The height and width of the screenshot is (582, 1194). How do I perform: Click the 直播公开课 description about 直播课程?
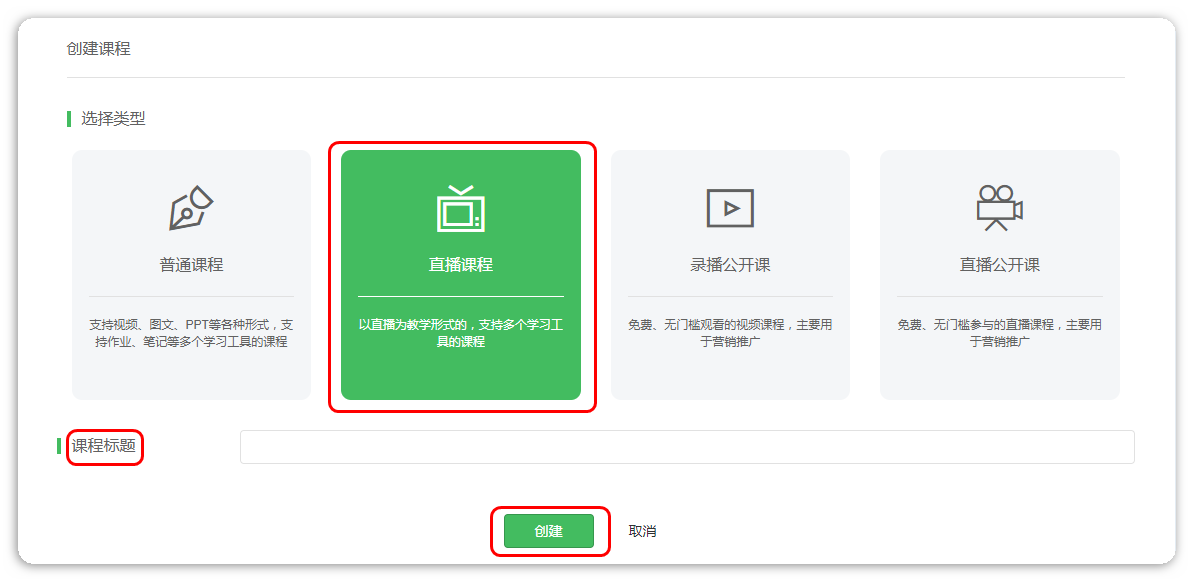(x=999, y=333)
